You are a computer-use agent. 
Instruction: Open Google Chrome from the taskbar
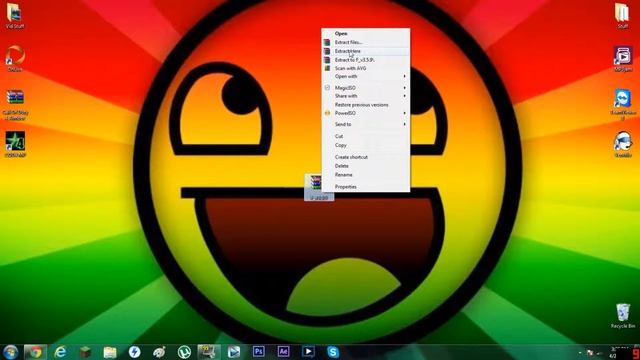(x=36, y=352)
